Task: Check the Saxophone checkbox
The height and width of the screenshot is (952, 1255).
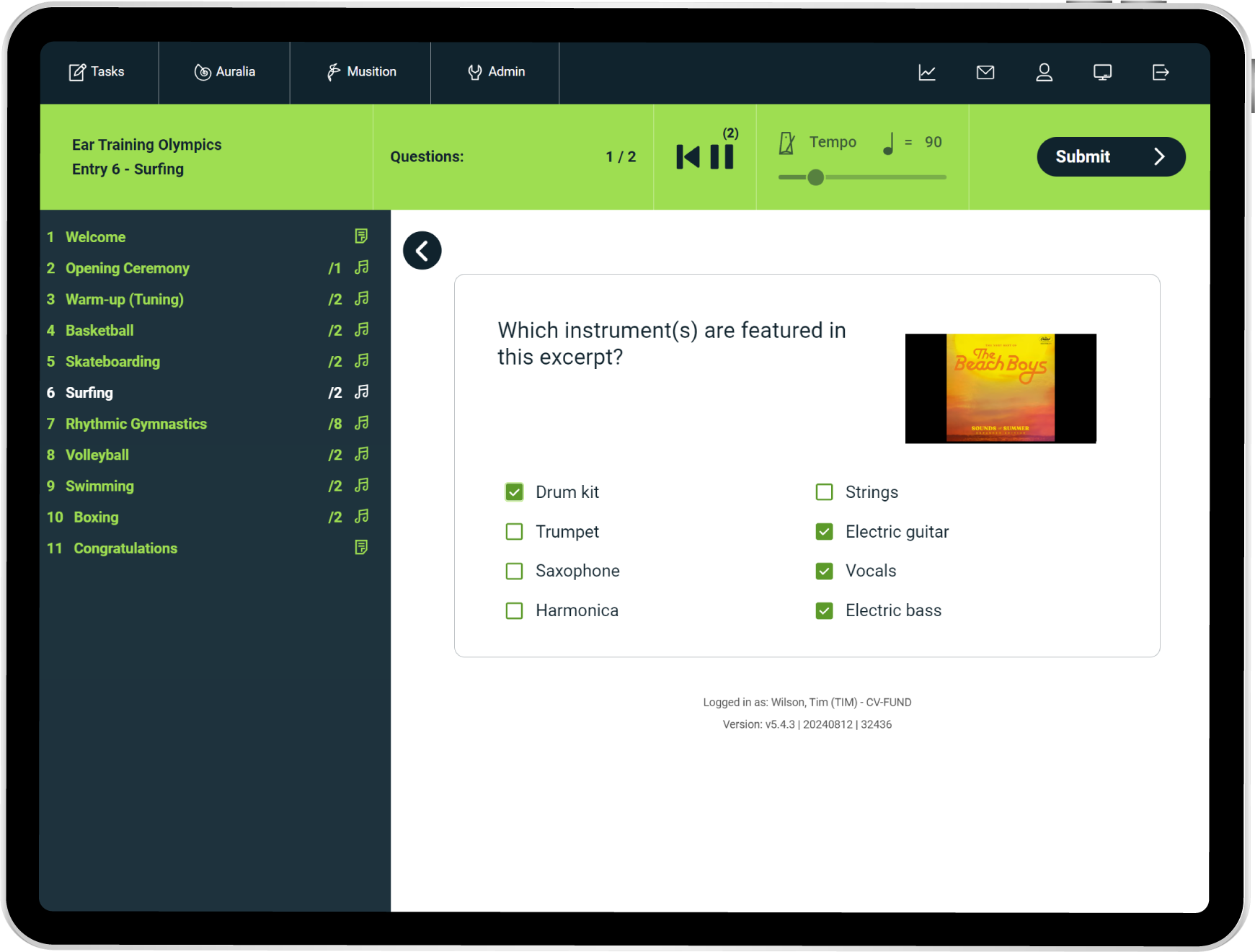Action: click(514, 571)
